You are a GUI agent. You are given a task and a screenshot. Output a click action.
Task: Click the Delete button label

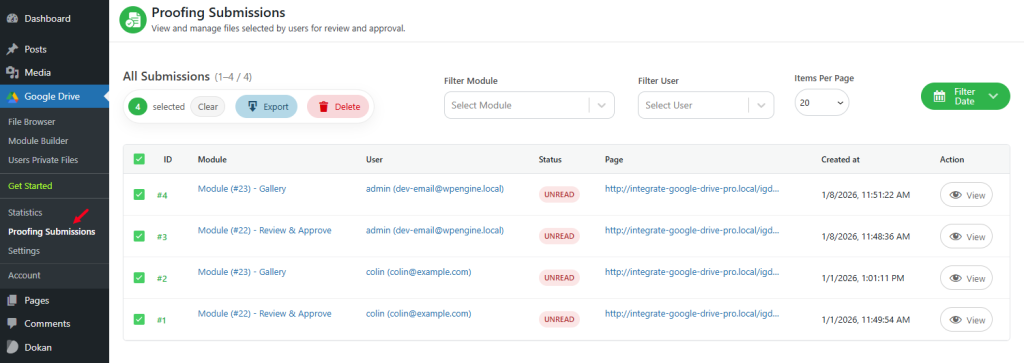click(x=347, y=107)
